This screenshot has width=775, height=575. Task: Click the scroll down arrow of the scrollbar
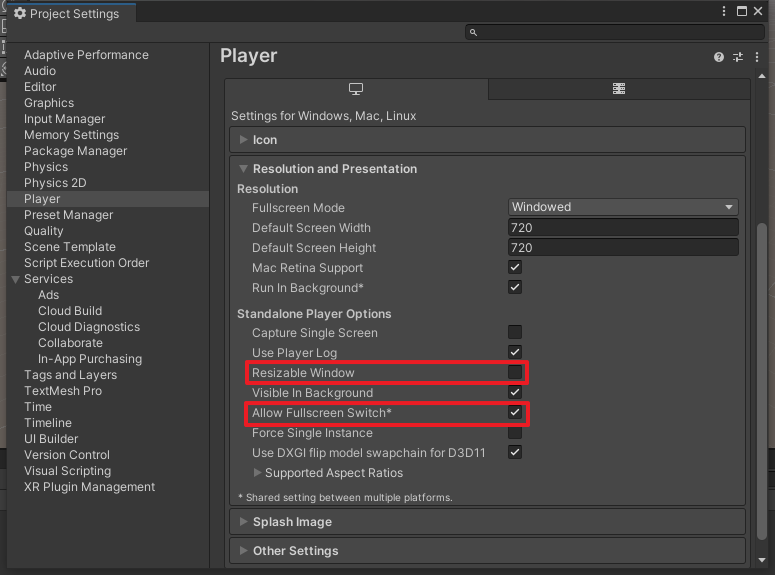(762, 560)
